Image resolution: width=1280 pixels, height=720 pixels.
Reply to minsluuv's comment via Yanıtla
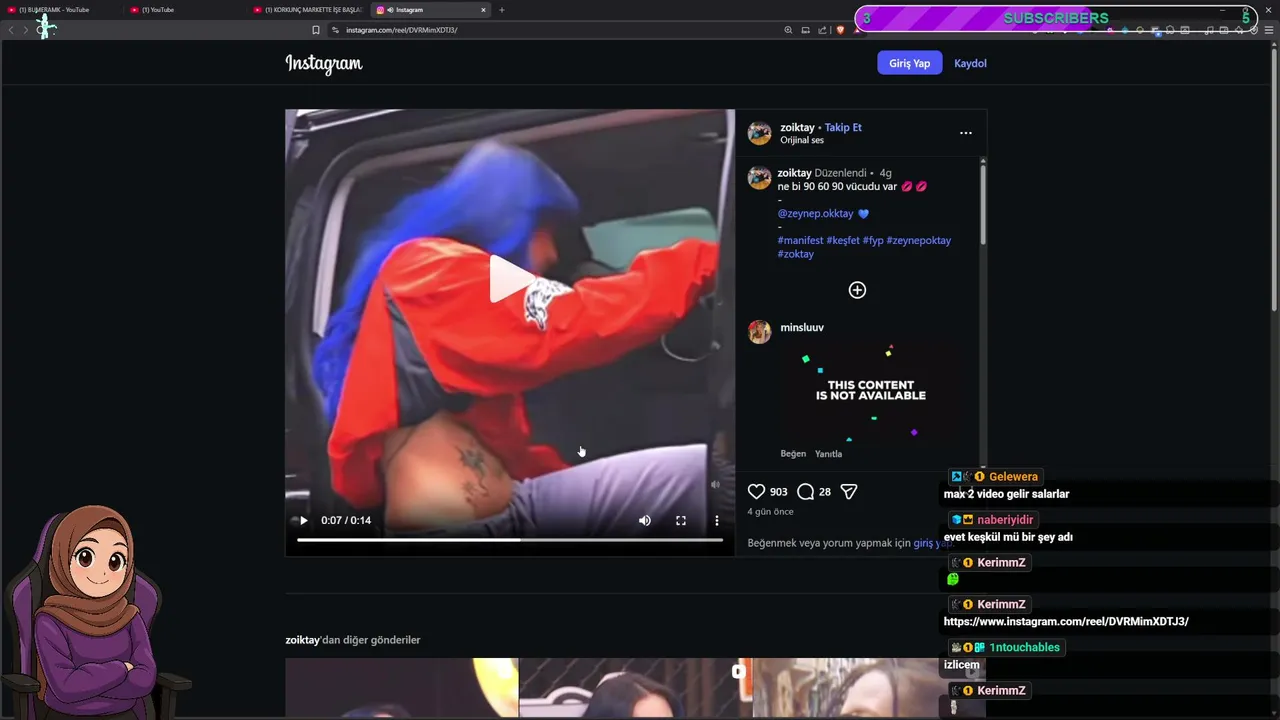828,454
